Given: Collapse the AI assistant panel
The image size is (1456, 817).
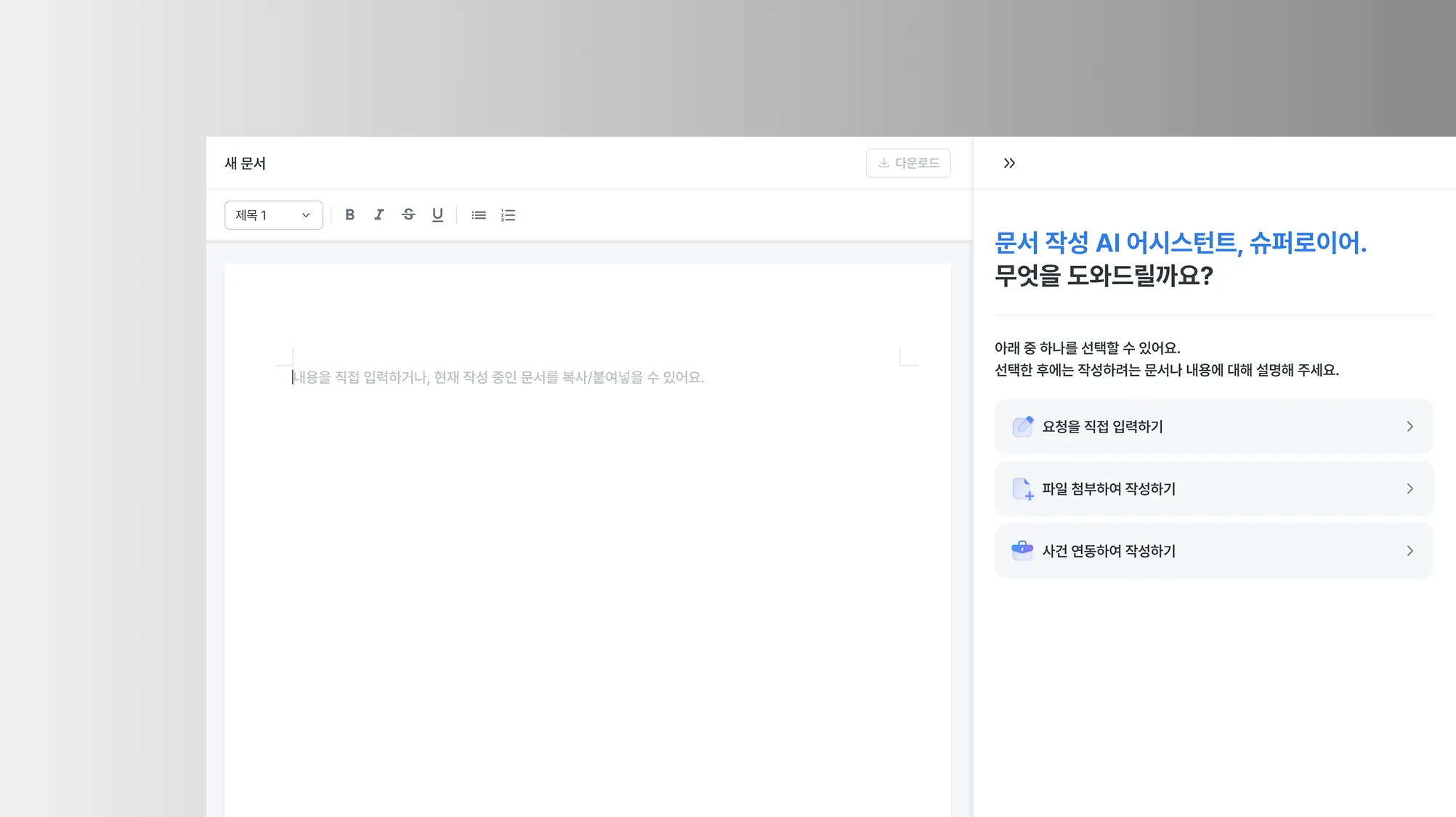Looking at the screenshot, I should point(1009,163).
